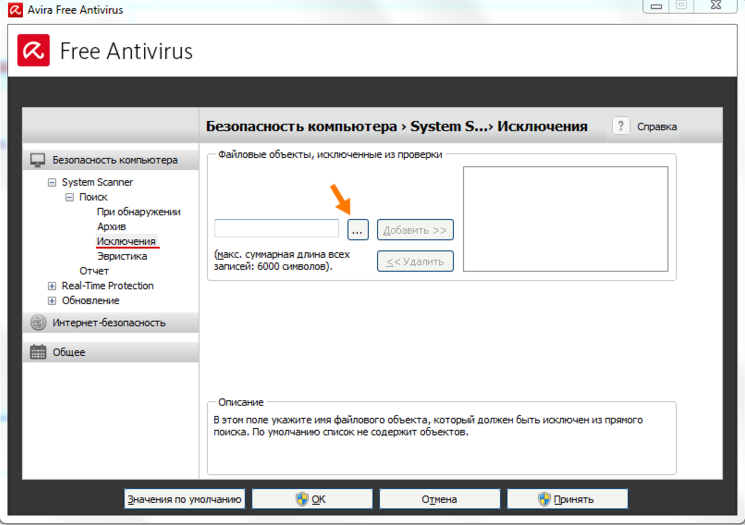Collapse the Поиск tree node
This screenshot has width=745, height=525.
(x=69, y=197)
